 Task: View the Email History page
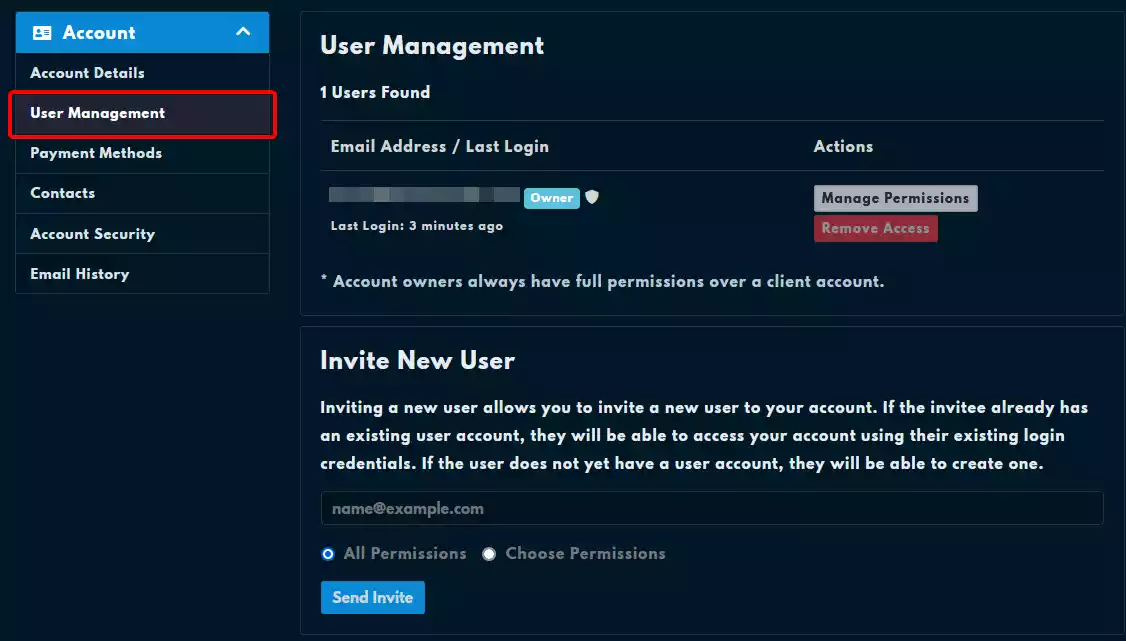tap(79, 273)
